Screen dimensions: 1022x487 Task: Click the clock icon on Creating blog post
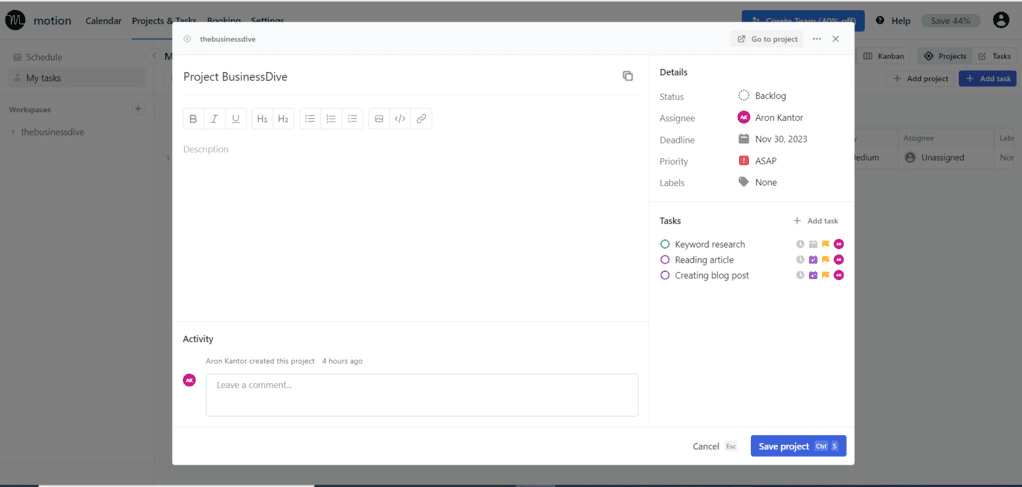coord(800,276)
